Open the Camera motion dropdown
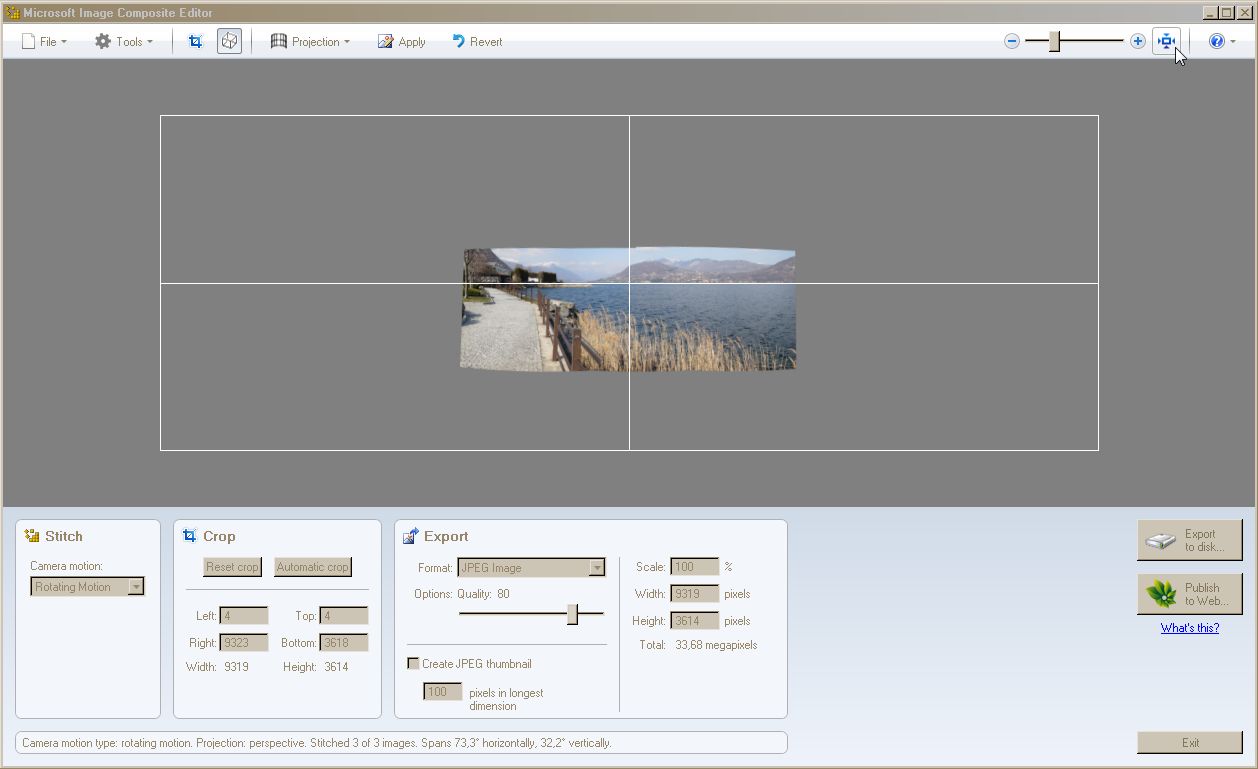Screen dimensions: 1258x769 [x=88, y=587]
